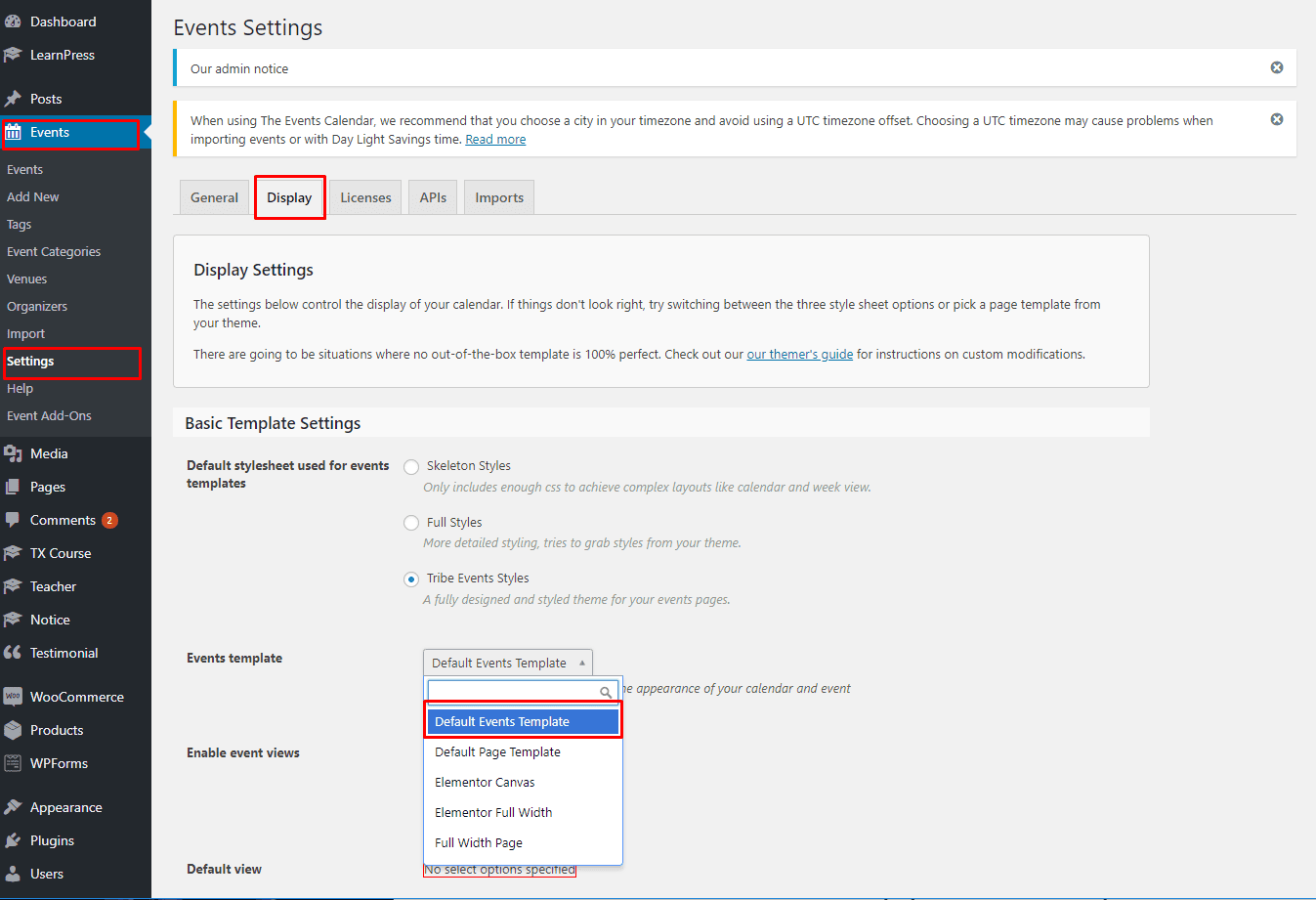Open the Imports settings tab

[499, 197]
